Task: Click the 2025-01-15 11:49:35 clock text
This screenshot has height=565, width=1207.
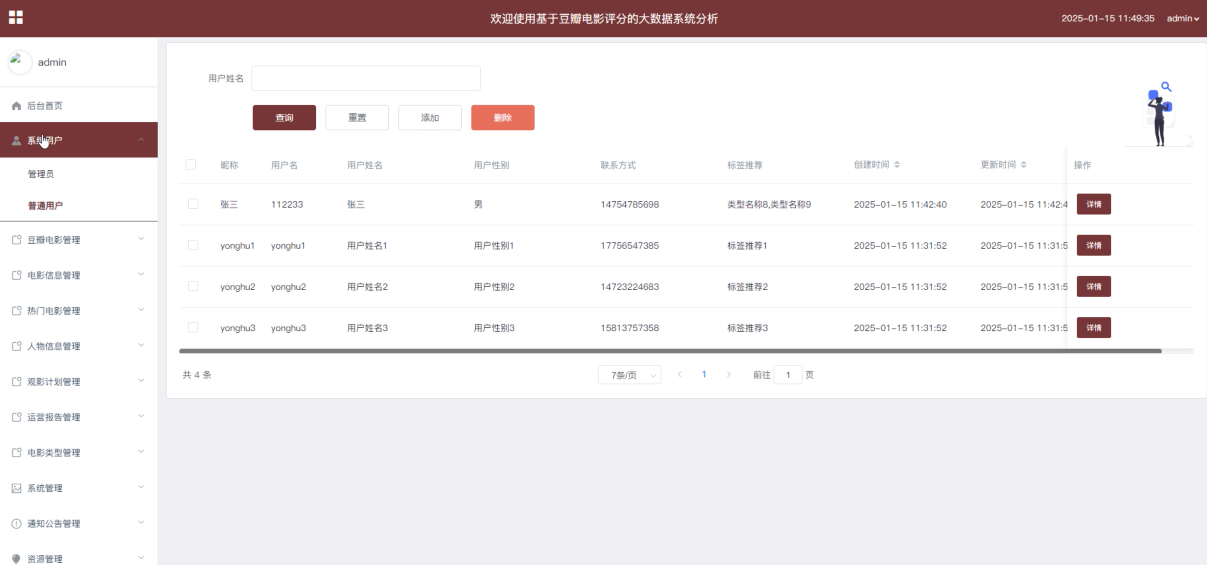Action: pos(1108,18)
